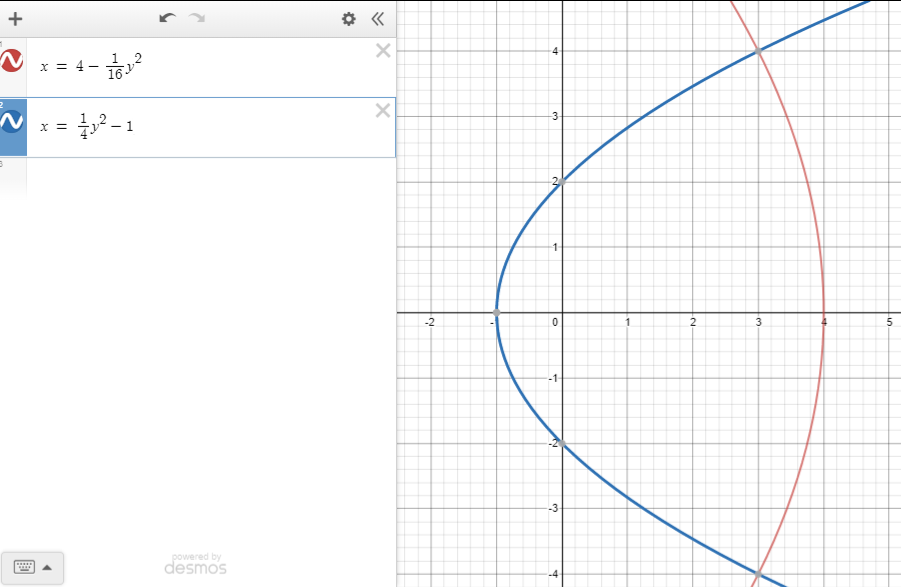Open the Add Item plus menu
Screen dimensions: 901x587
(x=15, y=19)
